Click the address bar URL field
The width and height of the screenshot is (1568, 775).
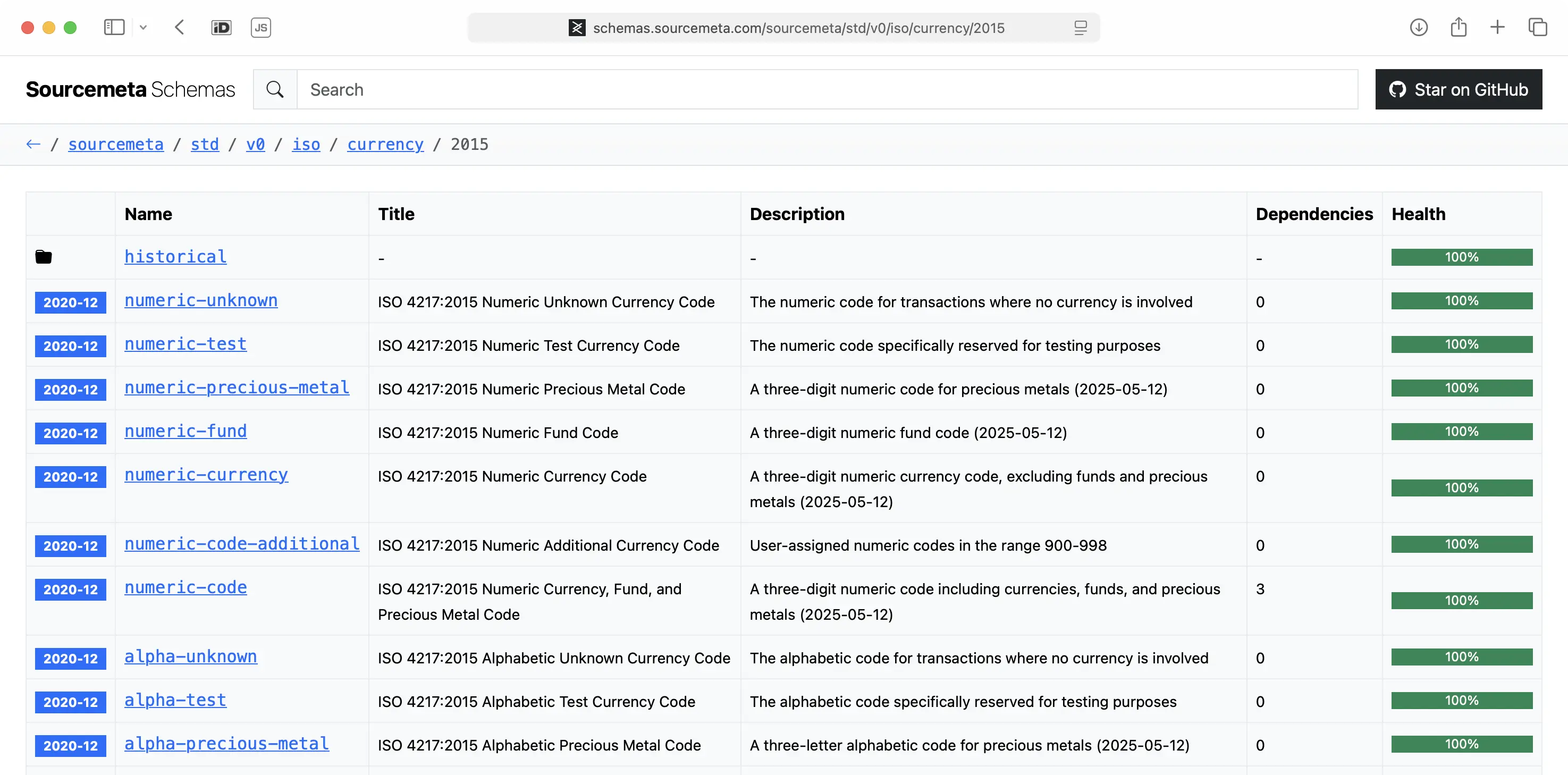[x=798, y=28]
